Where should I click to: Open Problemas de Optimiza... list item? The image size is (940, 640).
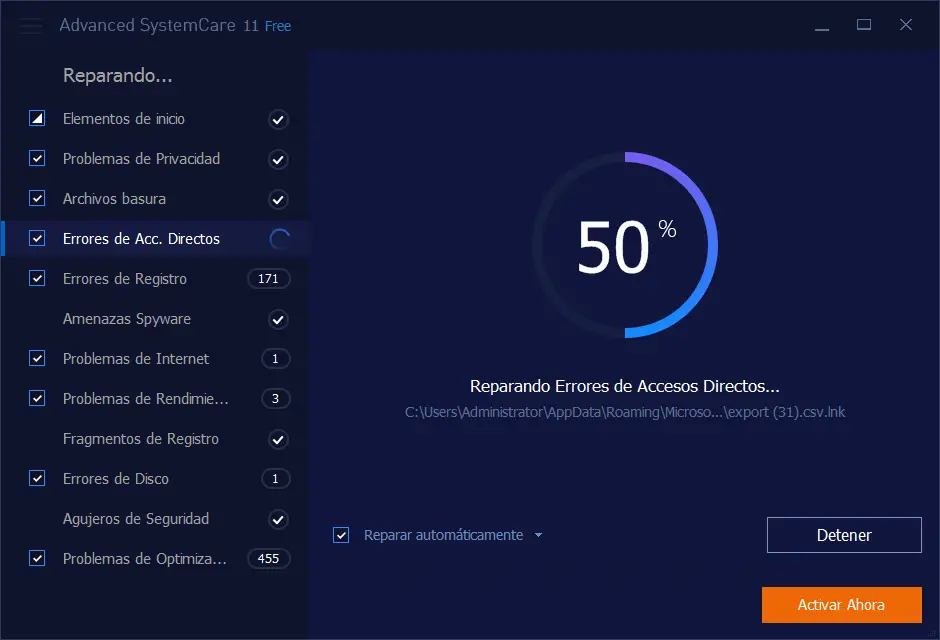tap(155, 559)
